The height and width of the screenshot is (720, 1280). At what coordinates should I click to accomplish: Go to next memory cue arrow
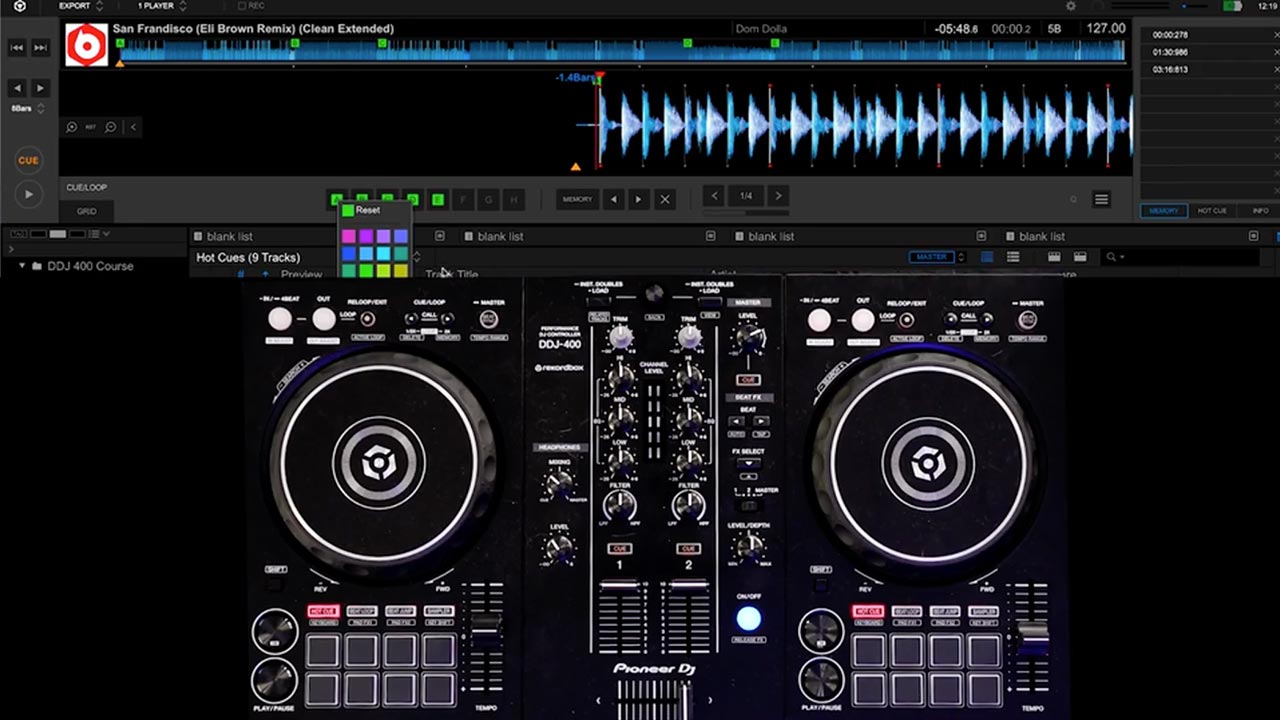pos(638,200)
